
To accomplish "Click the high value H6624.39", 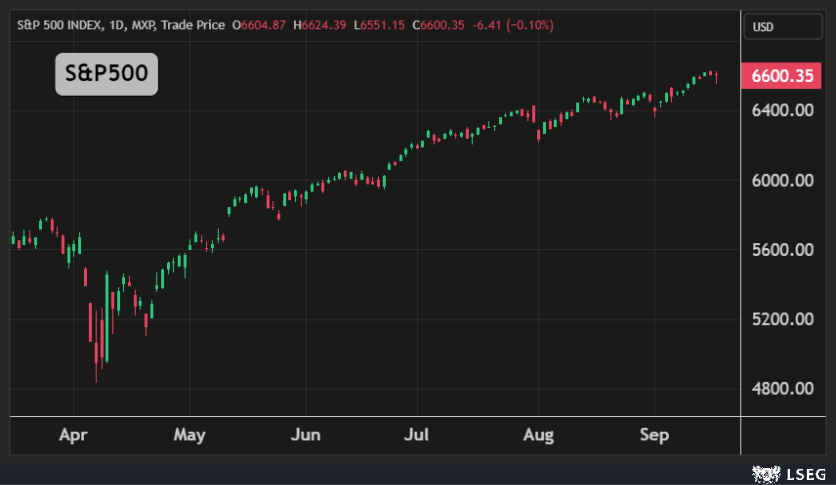I will [x=320, y=22].
